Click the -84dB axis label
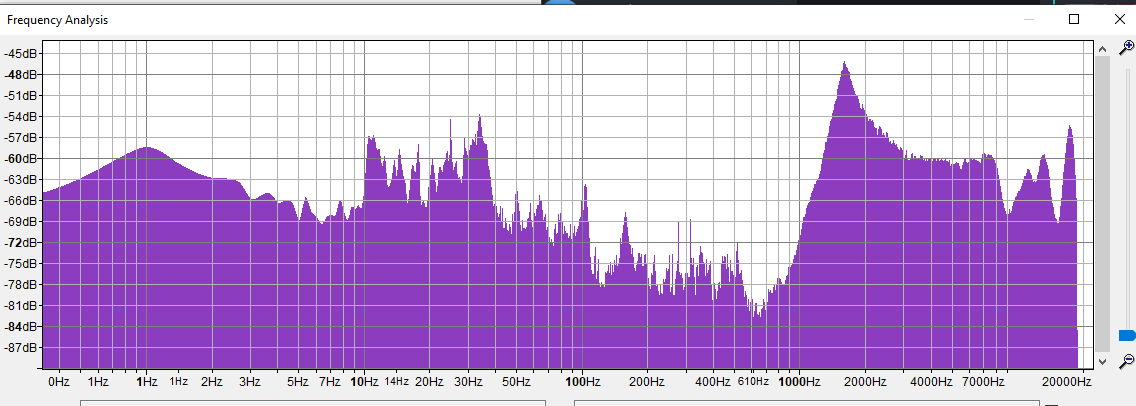This screenshot has width=1136, height=406. point(22,327)
